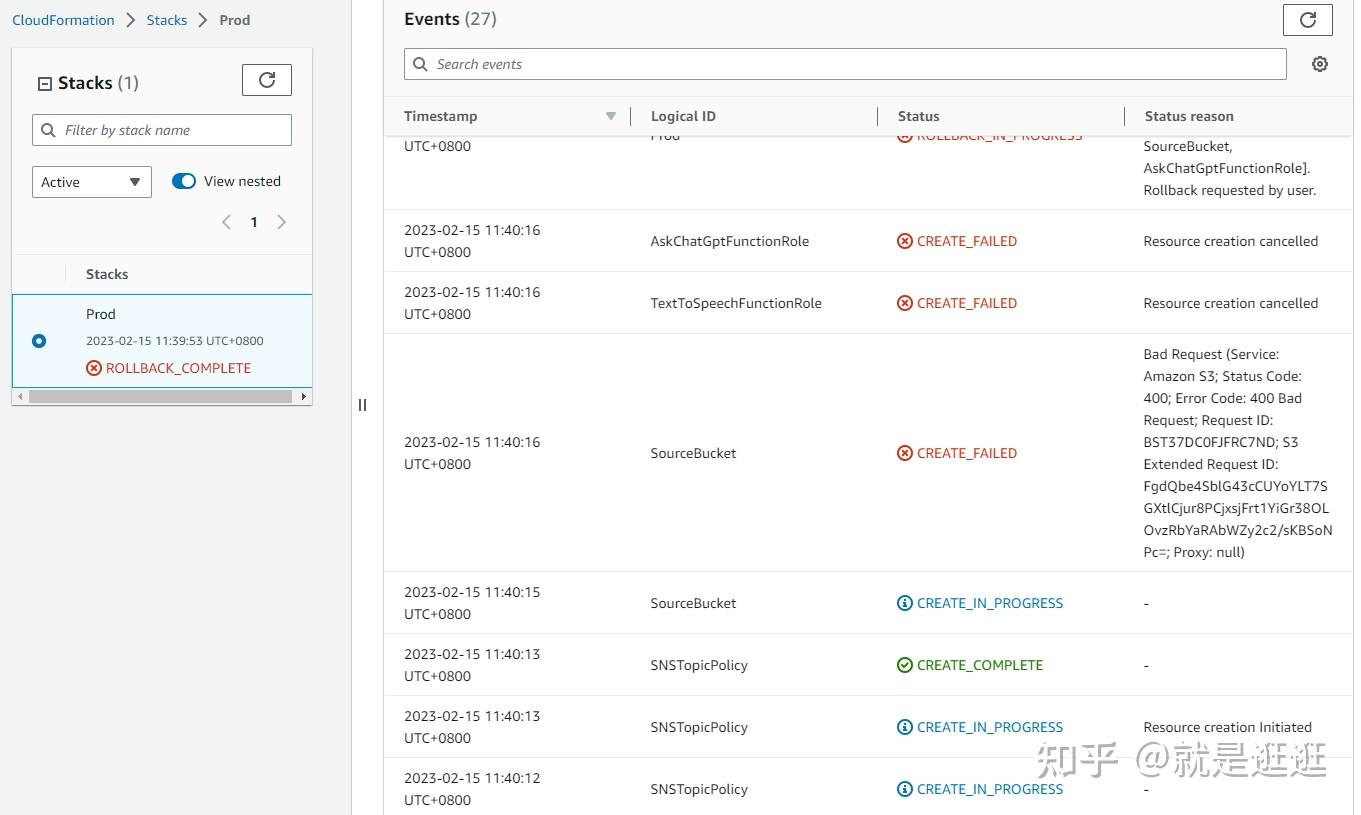Open the Stacks breadcrumb link
Image resolution: width=1361 pixels, height=815 pixels.
point(167,19)
